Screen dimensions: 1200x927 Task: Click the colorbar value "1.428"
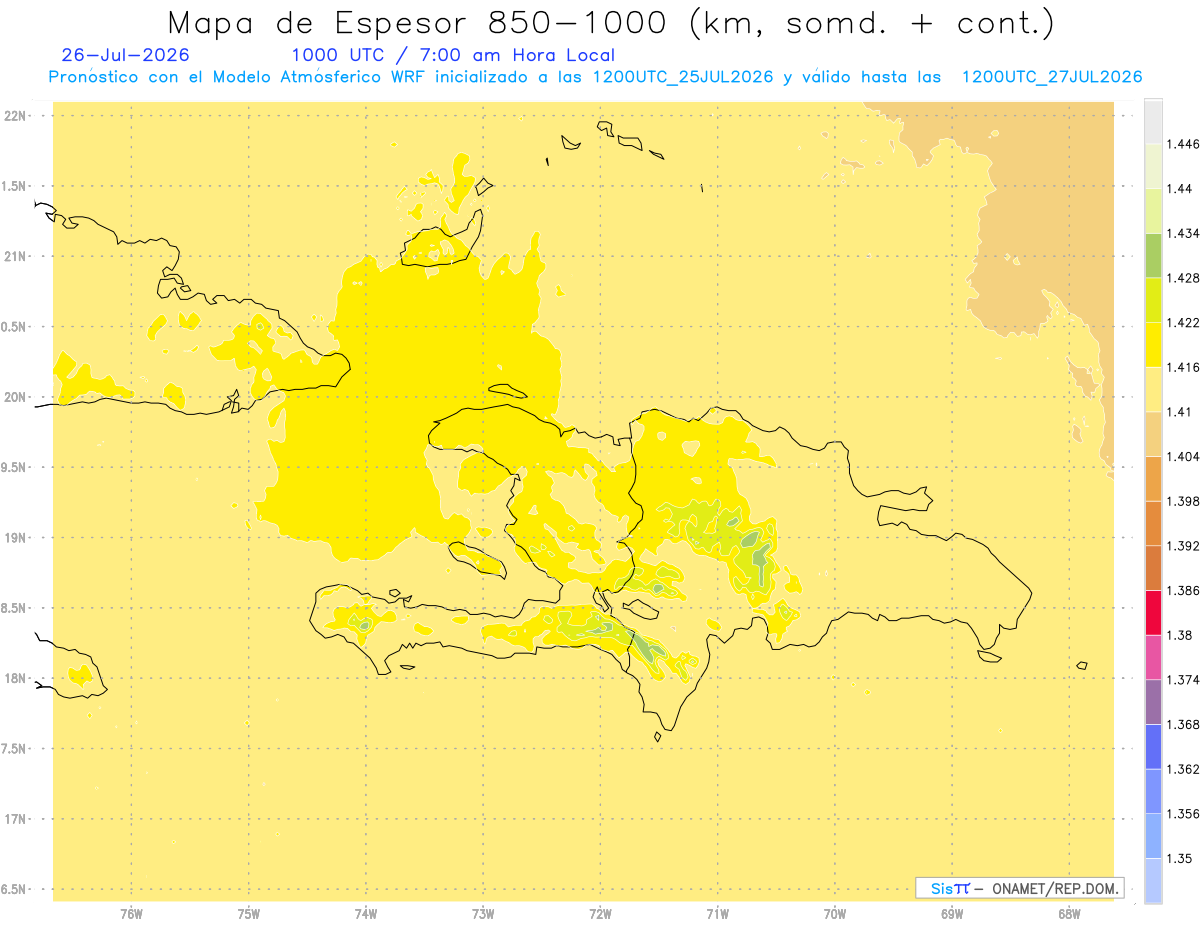pos(1184,278)
